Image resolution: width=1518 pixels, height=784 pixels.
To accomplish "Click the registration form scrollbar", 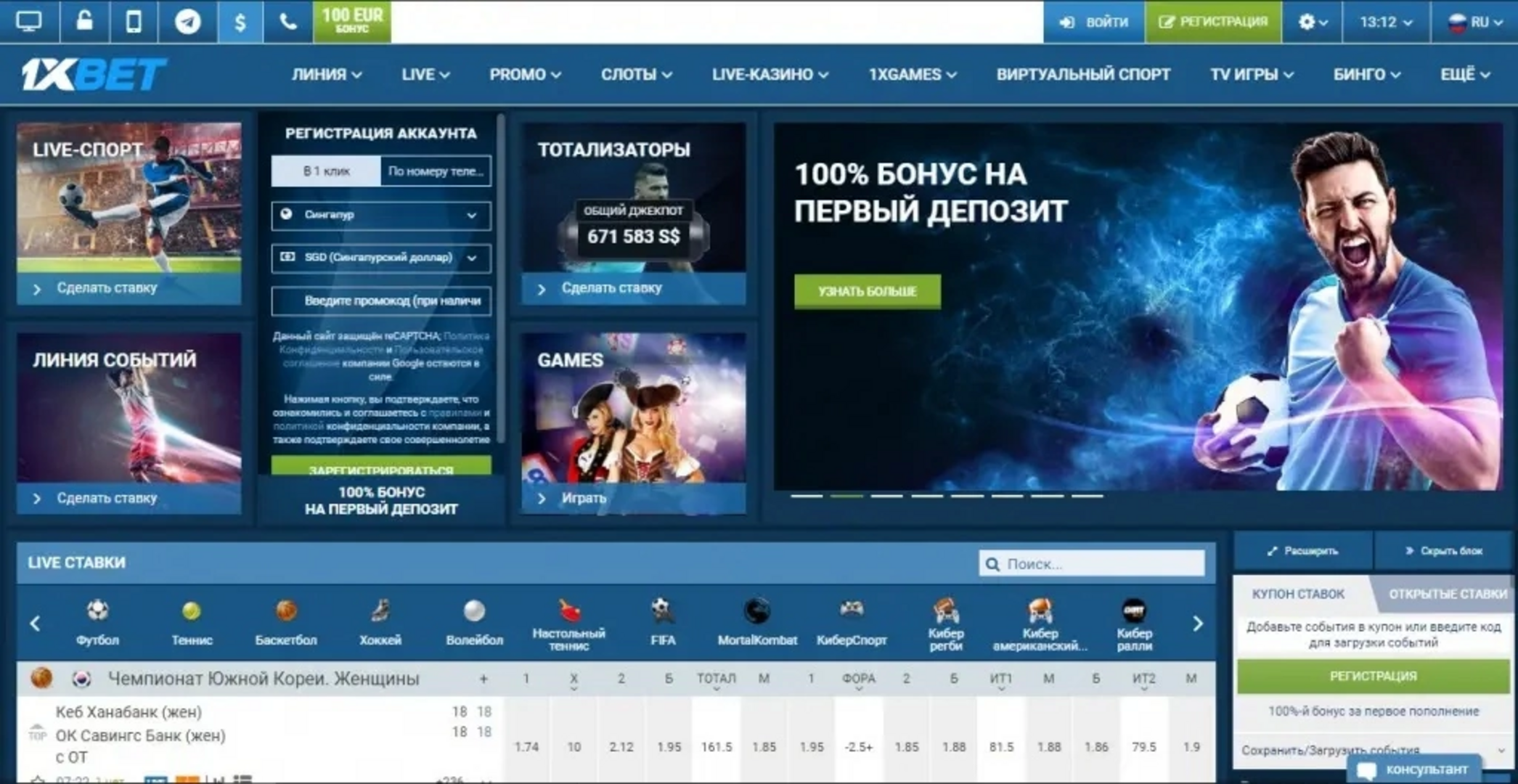I will click(500, 279).
